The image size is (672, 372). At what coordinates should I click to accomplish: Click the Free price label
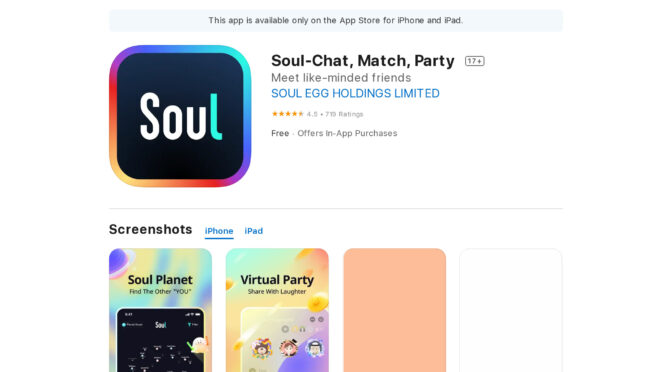(x=280, y=133)
